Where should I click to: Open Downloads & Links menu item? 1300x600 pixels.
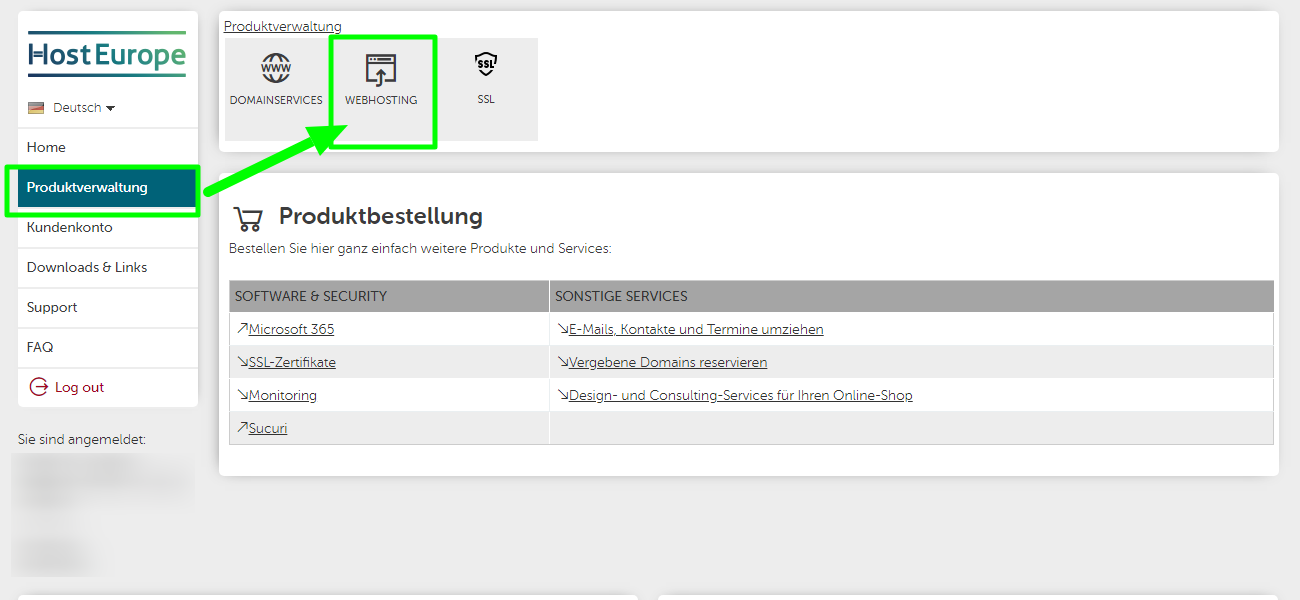click(87, 267)
